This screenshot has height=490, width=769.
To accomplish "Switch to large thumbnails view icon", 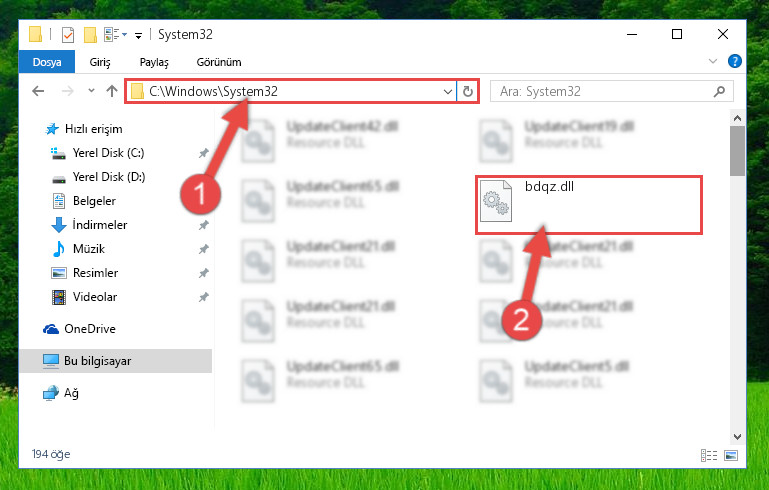I will [731, 455].
